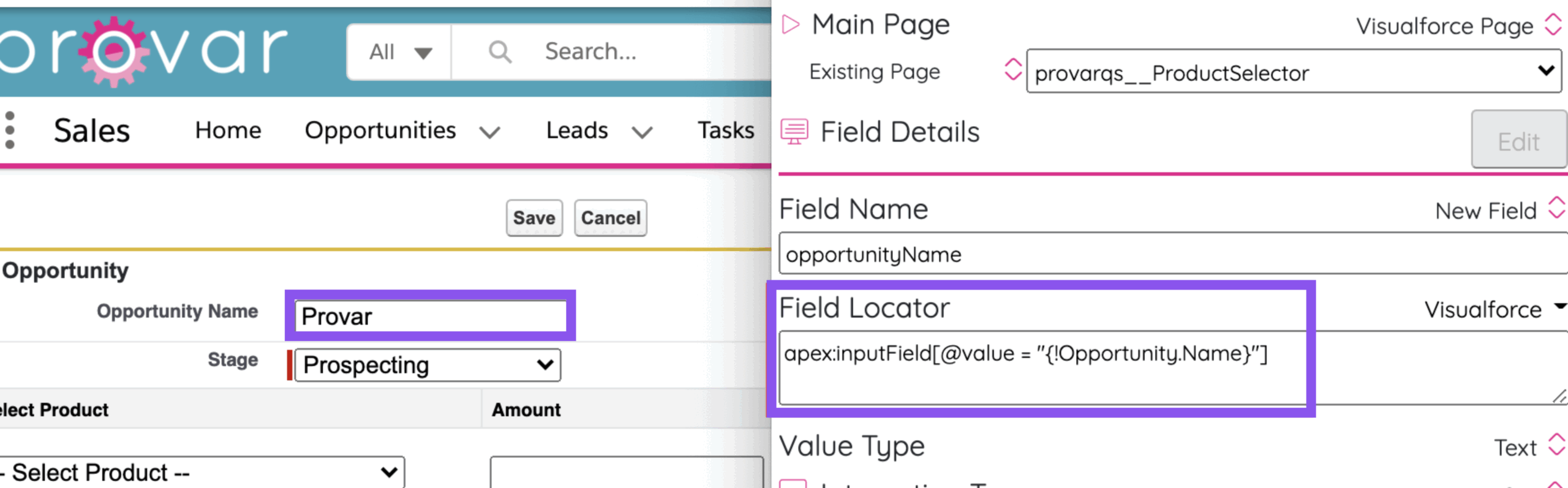This screenshot has height=488, width=1568.
Task: Open the app launcher dots icon
Action: pyautogui.click(x=10, y=130)
